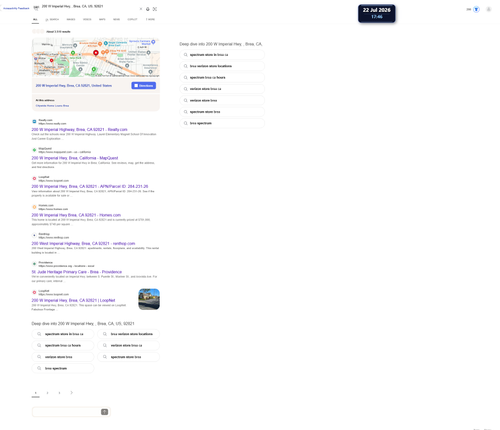Click bottom 'spectrum store in brea ca' suggestion
The width and height of the screenshot is (500, 430).
click(63, 334)
